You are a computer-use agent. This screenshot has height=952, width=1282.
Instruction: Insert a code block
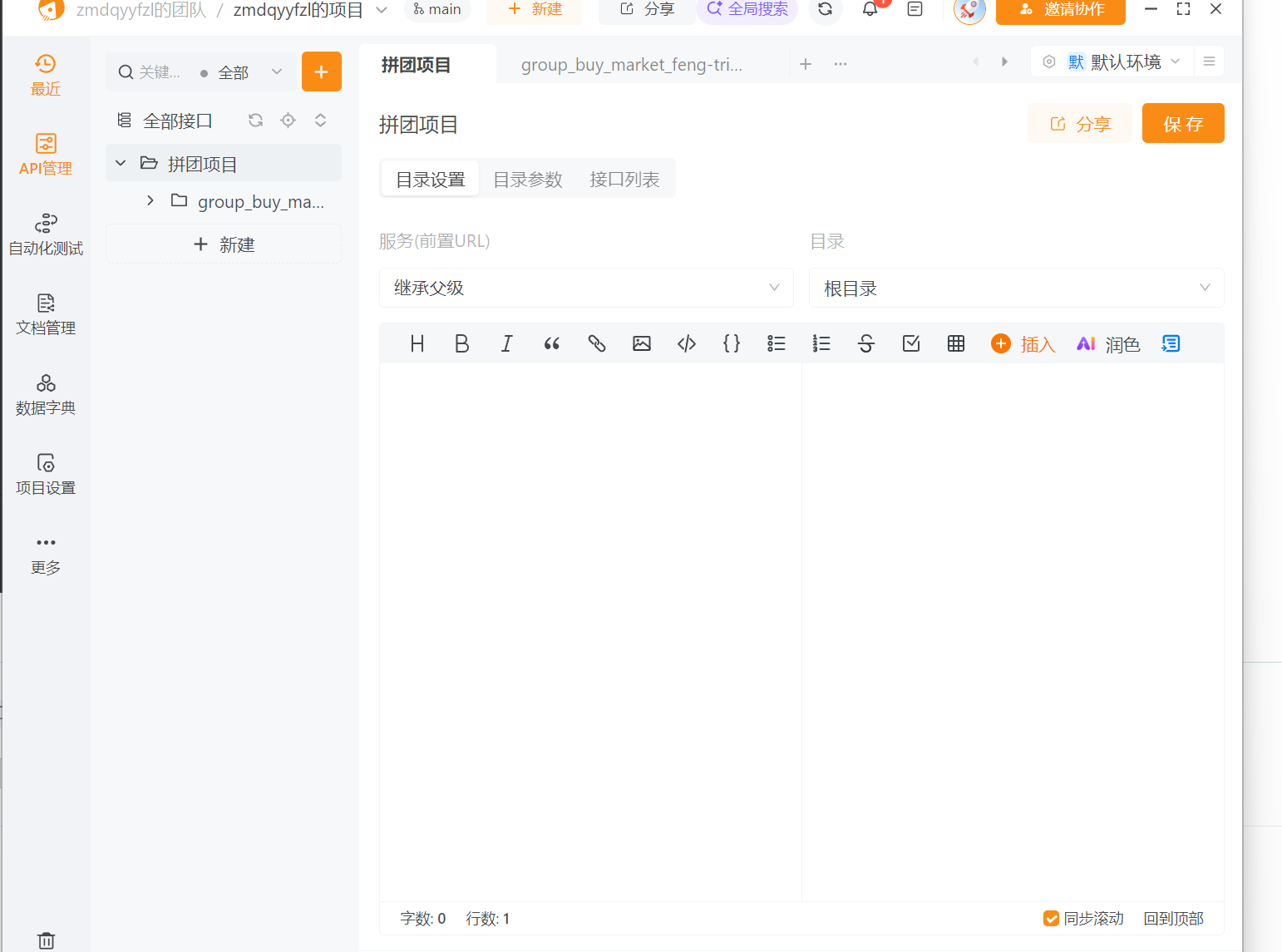coord(686,343)
